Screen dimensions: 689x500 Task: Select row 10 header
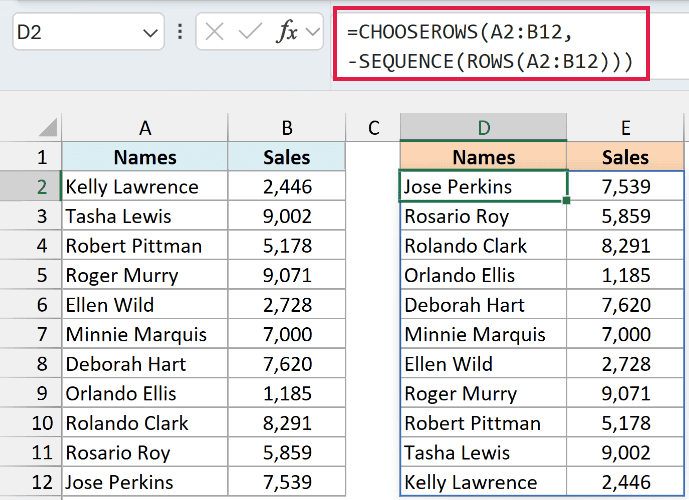(x=31, y=423)
